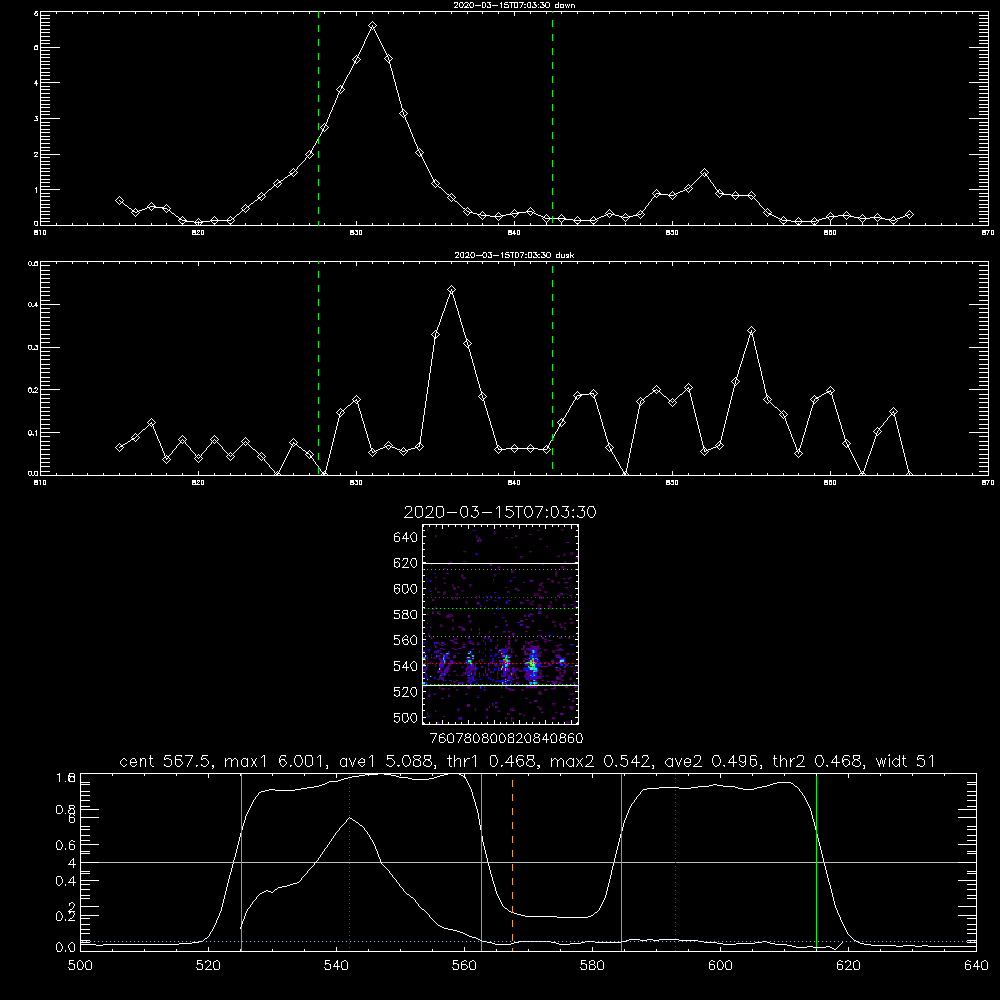
Task: Click the green solid line at 525 in bottom plot
Action: pos(241,861)
